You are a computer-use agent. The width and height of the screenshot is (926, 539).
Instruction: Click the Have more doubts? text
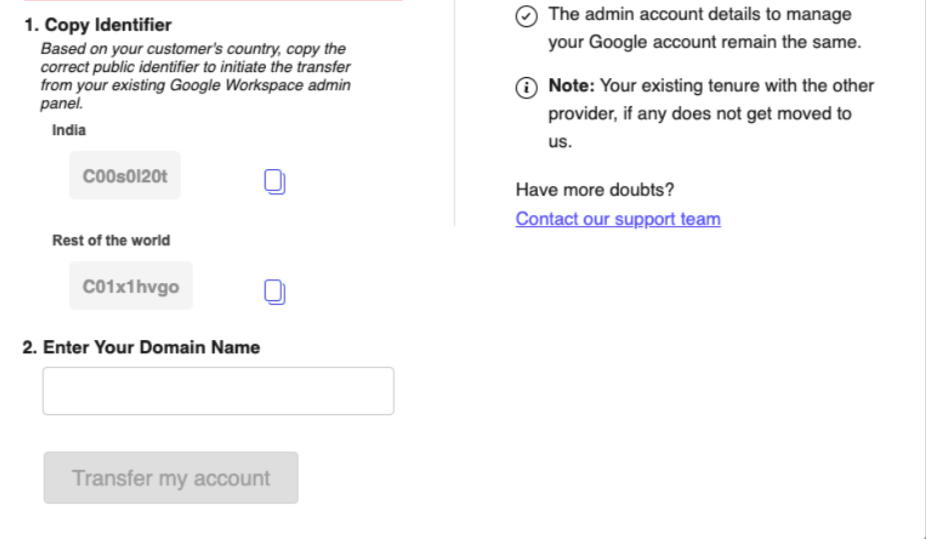[595, 190]
